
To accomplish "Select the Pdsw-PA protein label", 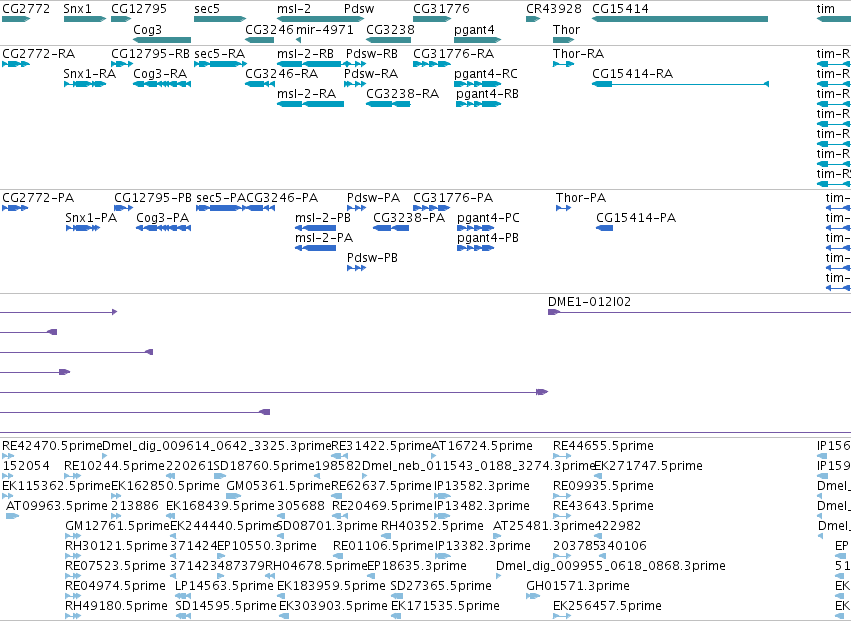I will (373, 198).
